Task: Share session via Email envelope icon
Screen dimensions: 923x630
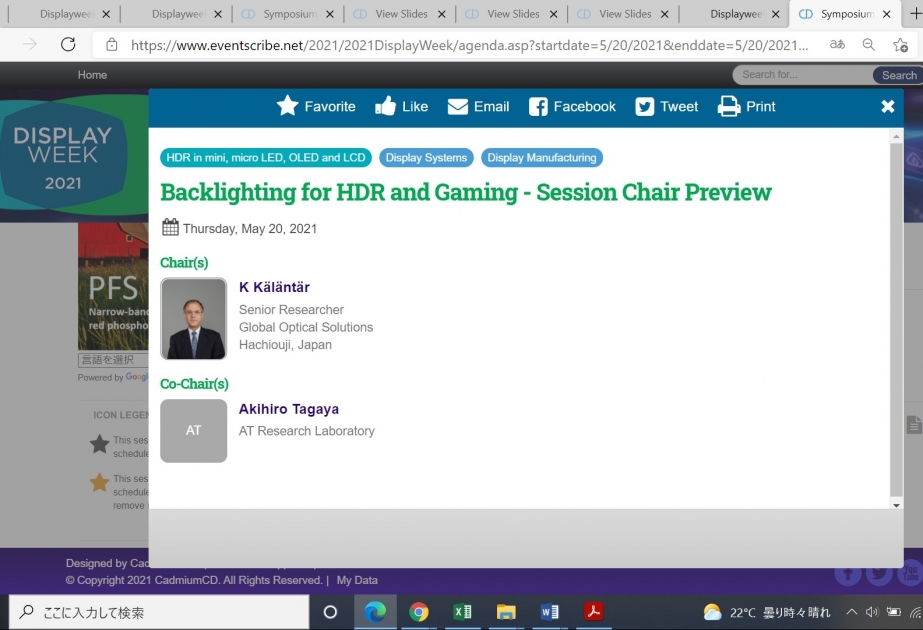Action: pos(457,107)
